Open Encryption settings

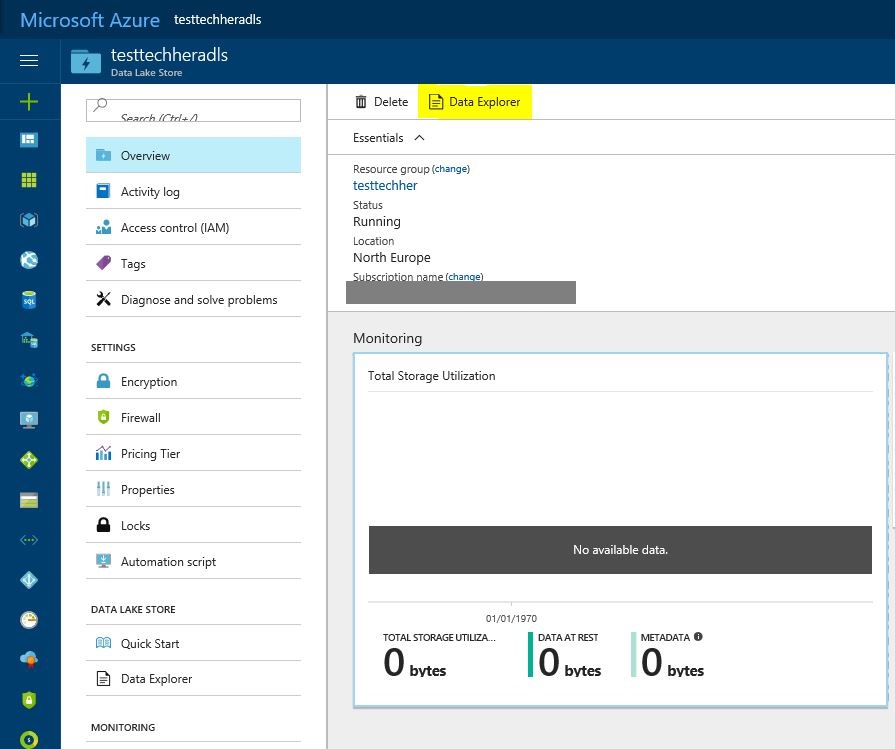point(193,381)
